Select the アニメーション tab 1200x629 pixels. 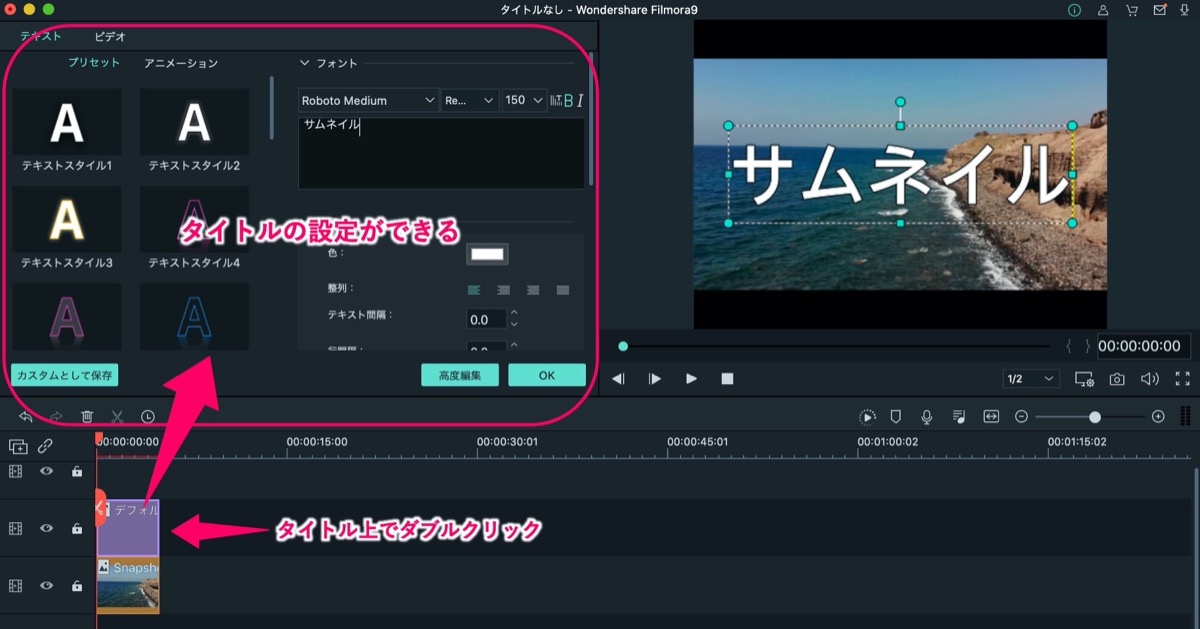click(x=181, y=63)
